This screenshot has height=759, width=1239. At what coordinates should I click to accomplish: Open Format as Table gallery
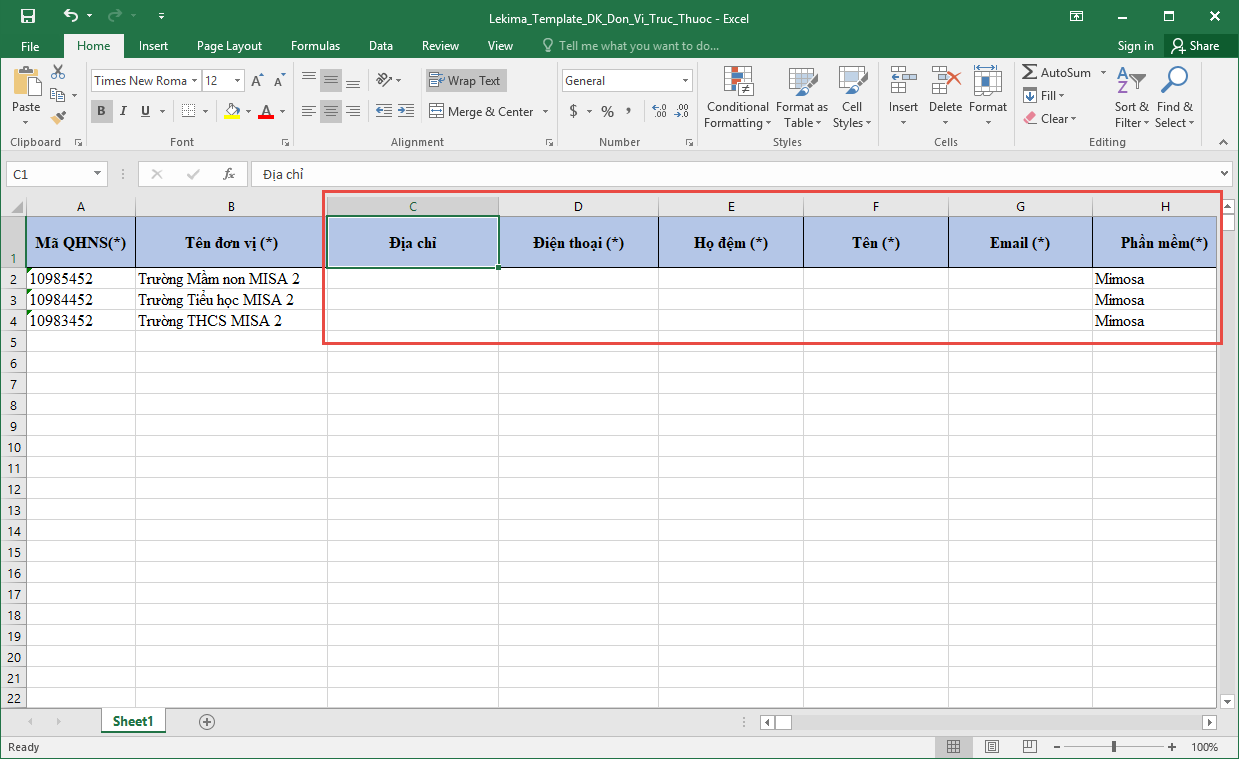click(x=801, y=98)
